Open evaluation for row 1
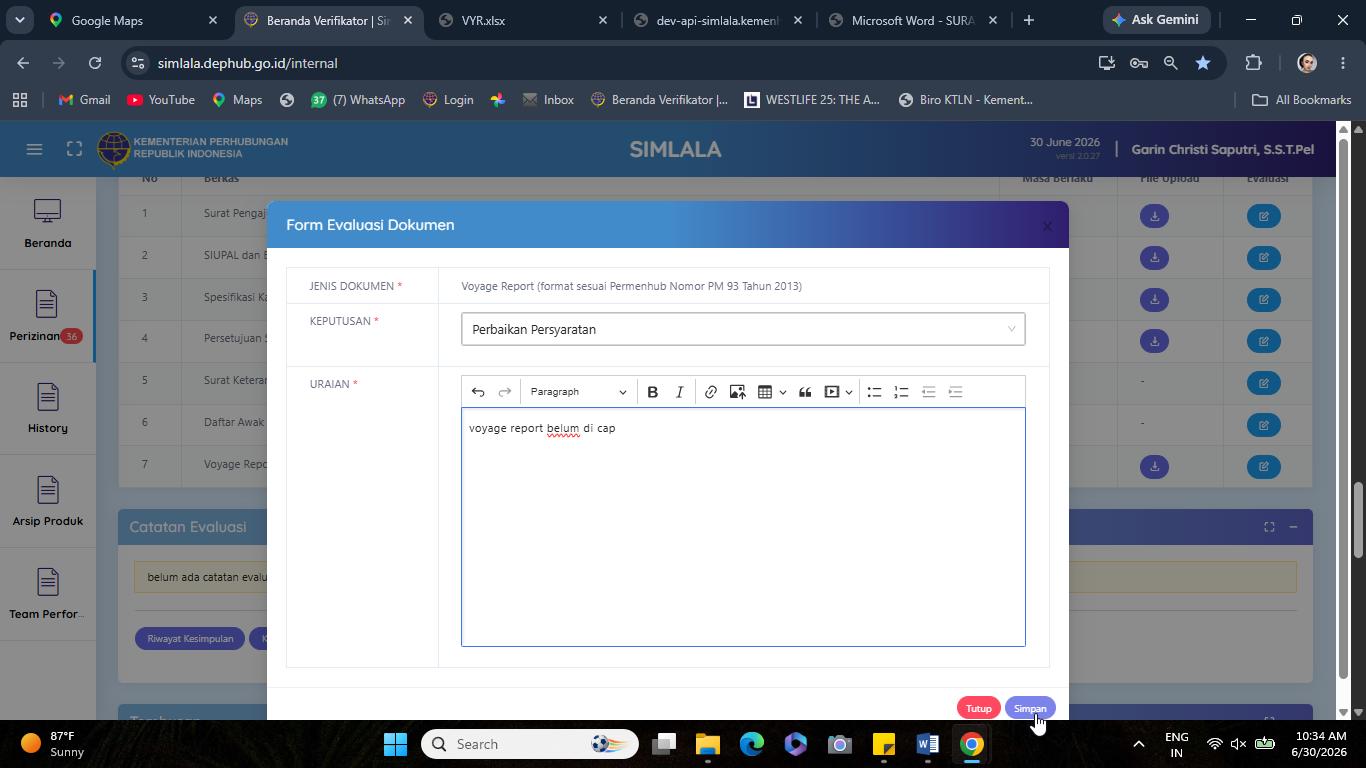Image resolution: width=1366 pixels, height=768 pixels. (1264, 216)
